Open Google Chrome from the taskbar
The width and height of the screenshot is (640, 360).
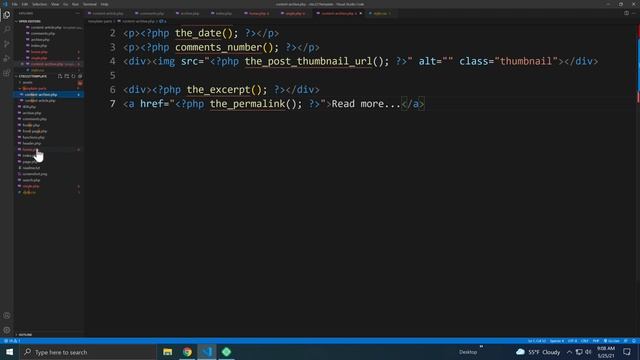[187, 352]
